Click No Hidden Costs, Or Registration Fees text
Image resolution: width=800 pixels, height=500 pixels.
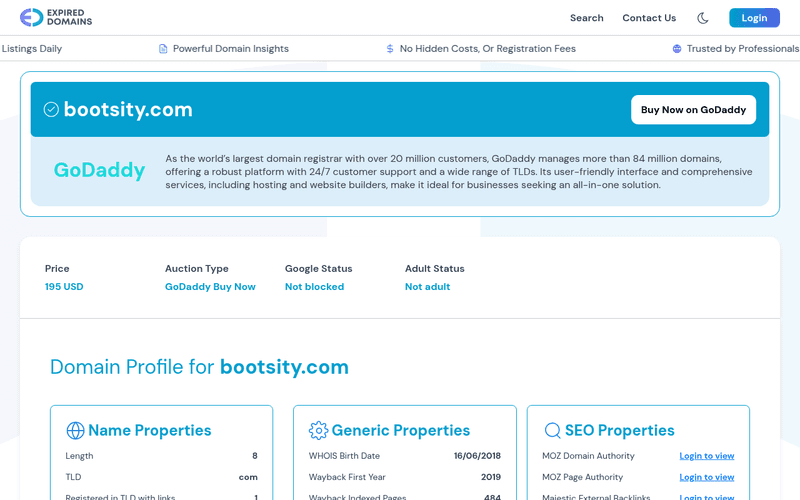488,48
